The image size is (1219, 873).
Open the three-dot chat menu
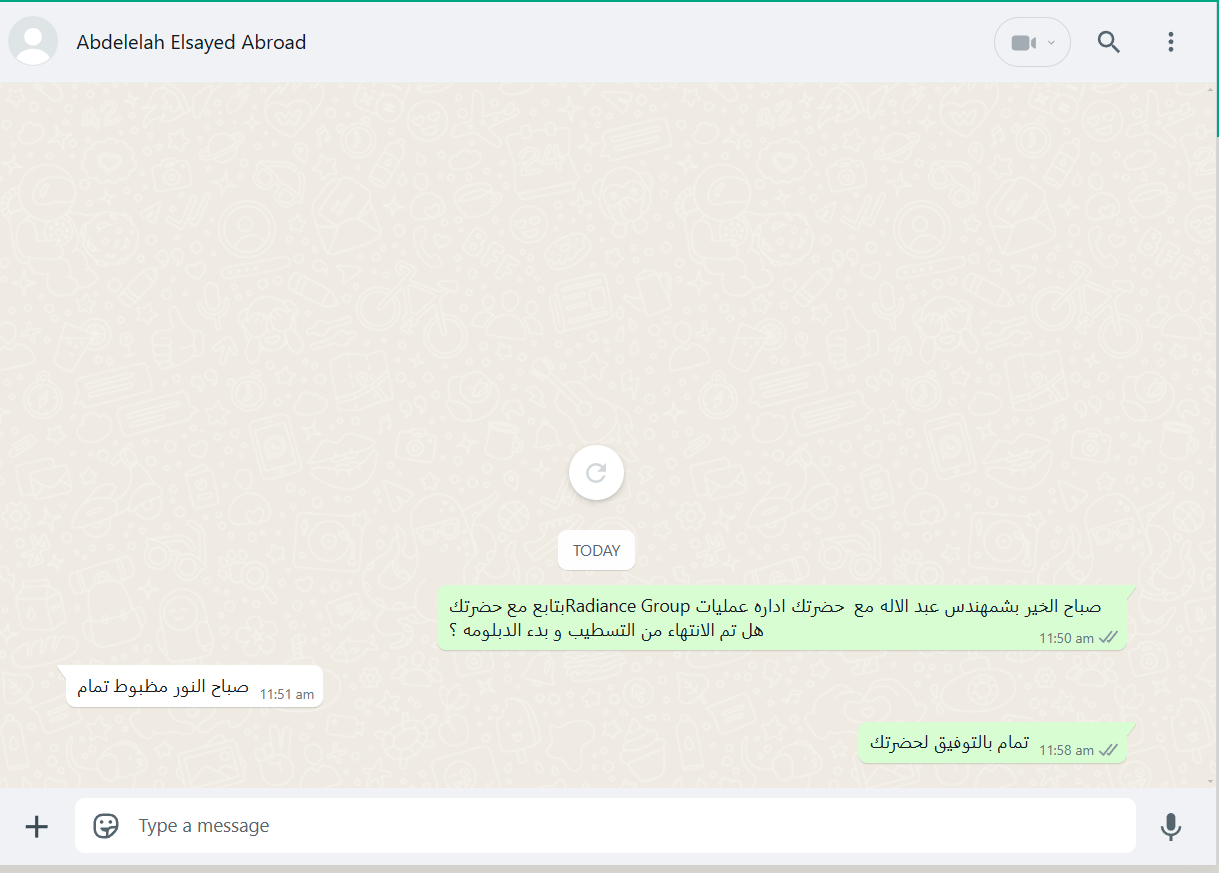(1171, 42)
